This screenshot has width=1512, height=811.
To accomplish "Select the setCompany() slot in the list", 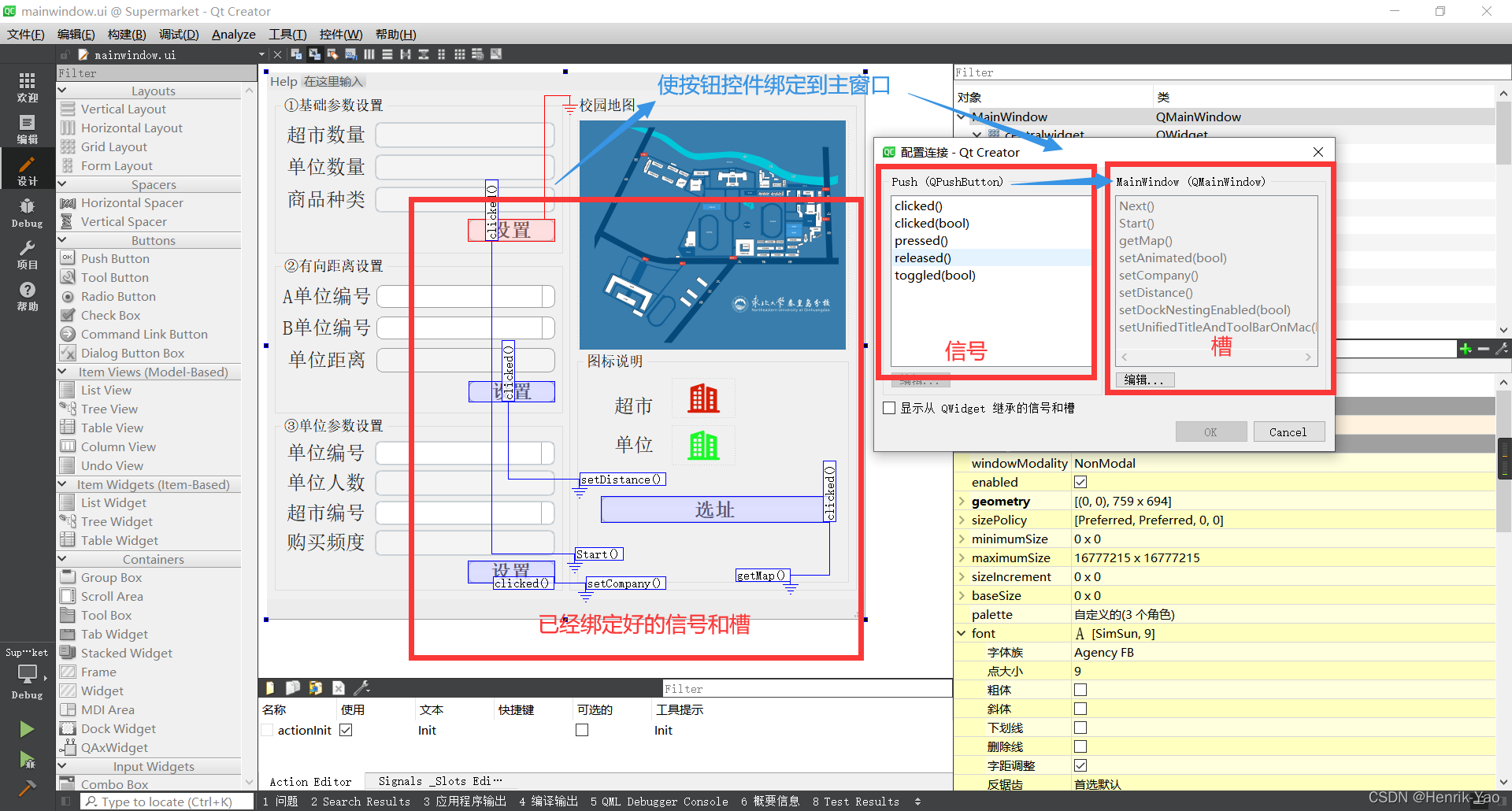I will click(1158, 276).
